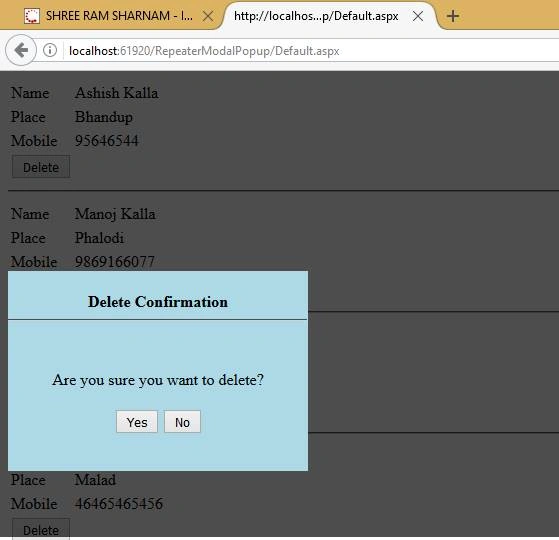559x540 pixels.
Task: Click the browser back arrow button
Action: coord(21,50)
